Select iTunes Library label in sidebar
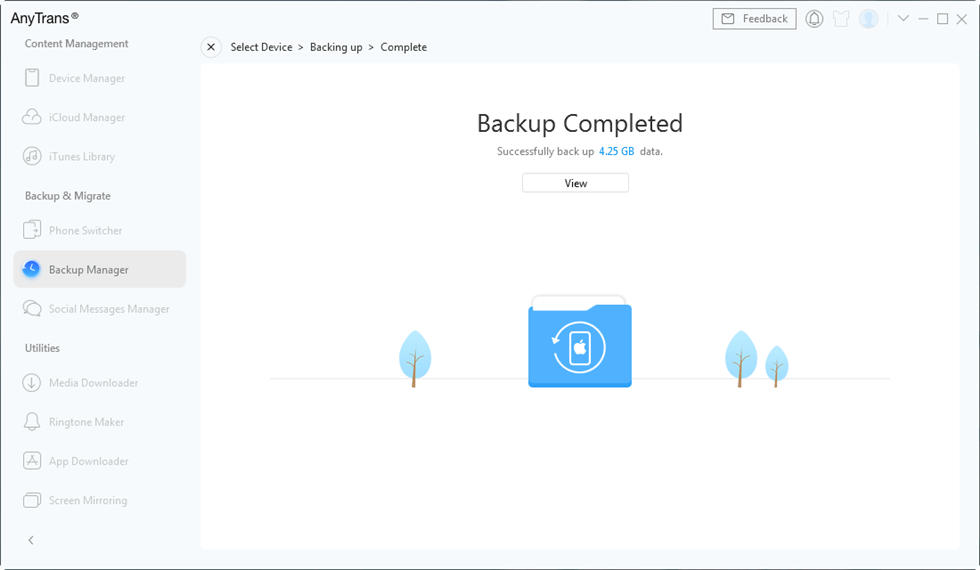This screenshot has height=570, width=980. [82, 157]
